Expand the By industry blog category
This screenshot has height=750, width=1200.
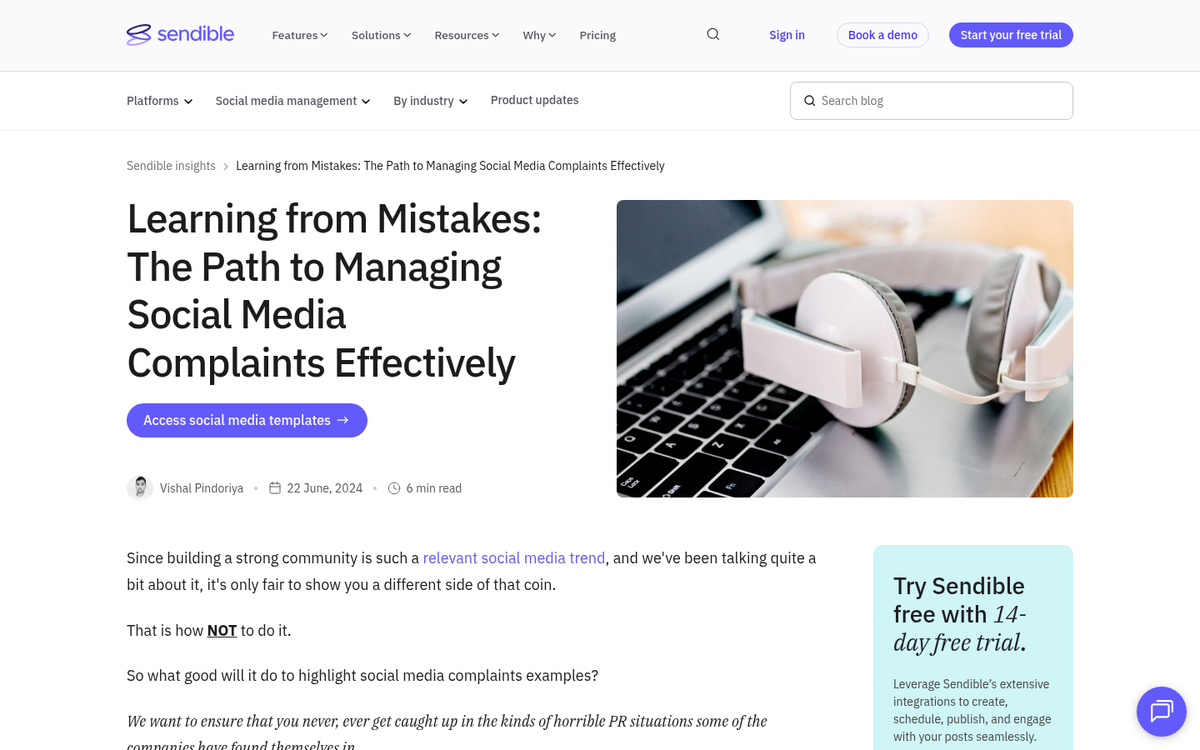point(431,101)
